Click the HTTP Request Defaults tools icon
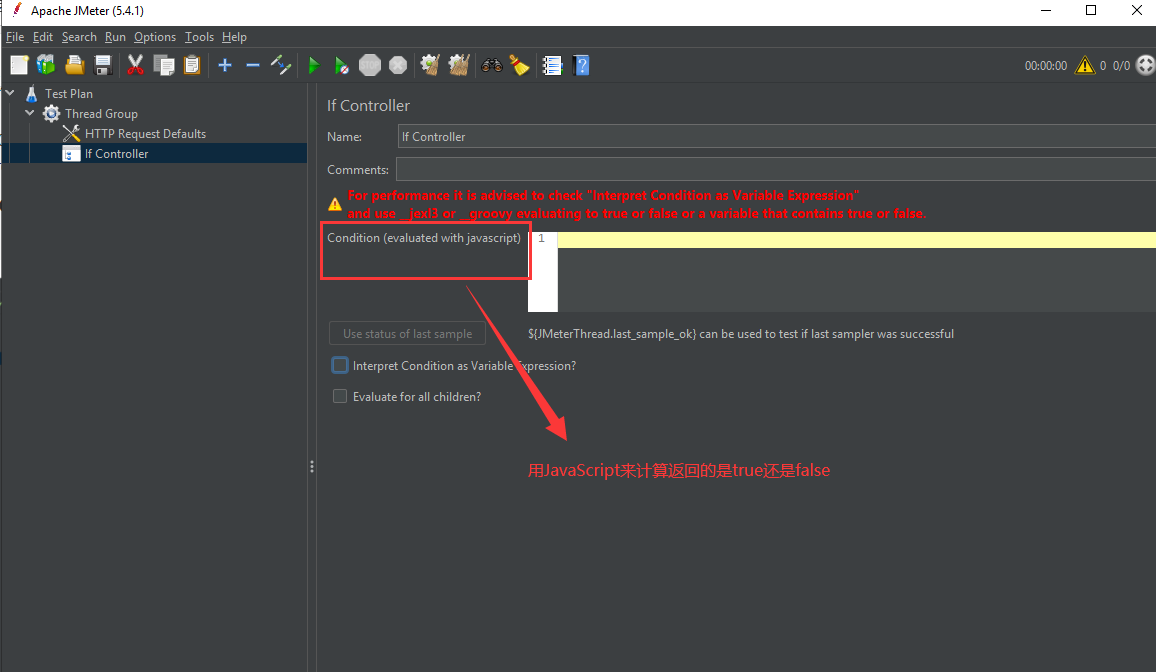 [72, 133]
